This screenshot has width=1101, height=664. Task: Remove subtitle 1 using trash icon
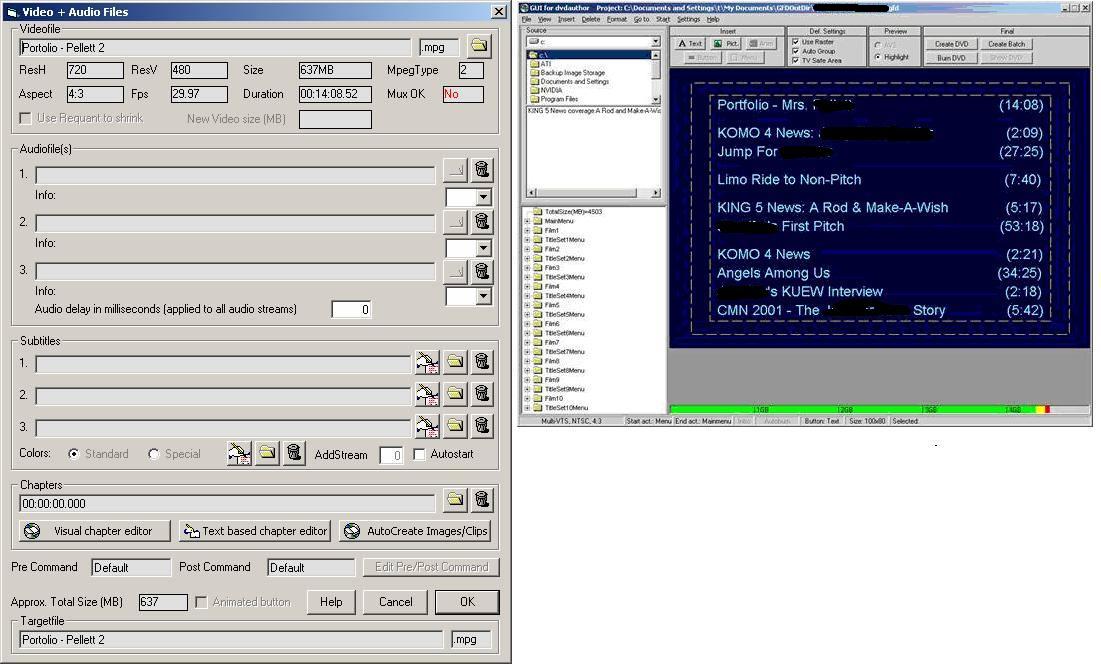tap(482, 362)
